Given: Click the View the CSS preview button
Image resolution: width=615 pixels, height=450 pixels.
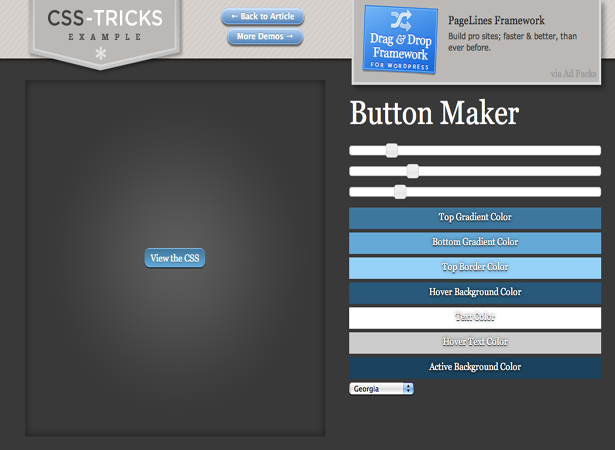Looking at the screenshot, I should click(x=175, y=258).
